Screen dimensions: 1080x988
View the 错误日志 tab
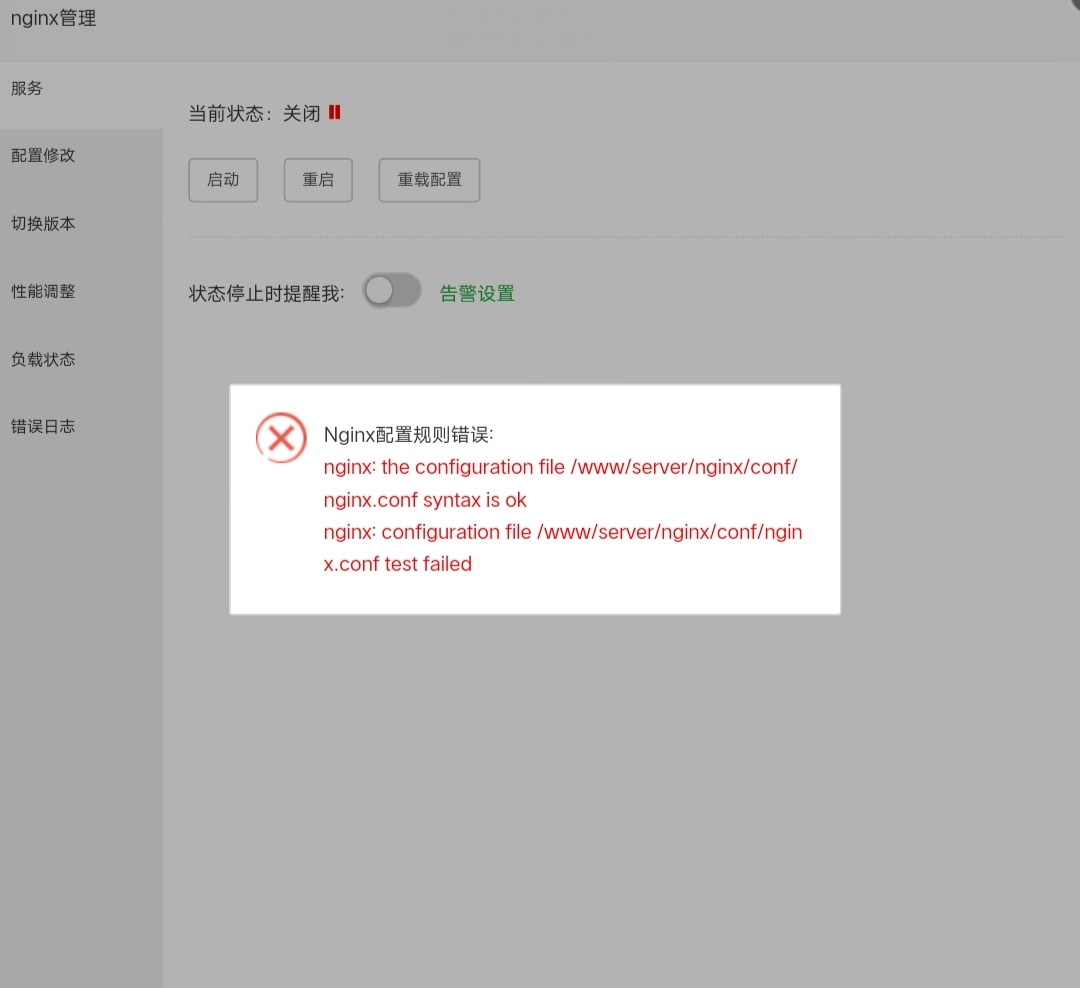pyautogui.click(x=81, y=426)
